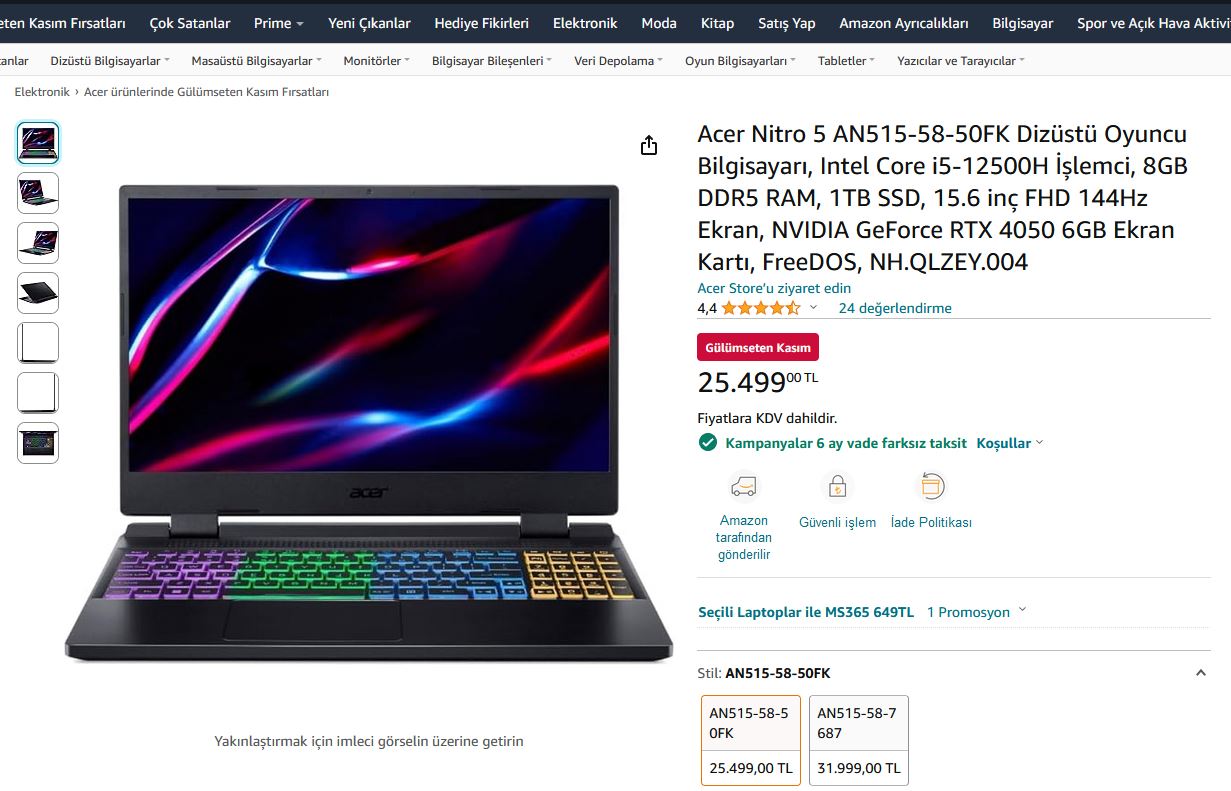
Task: Visit the Acer Store link
Action: coord(774,288)
